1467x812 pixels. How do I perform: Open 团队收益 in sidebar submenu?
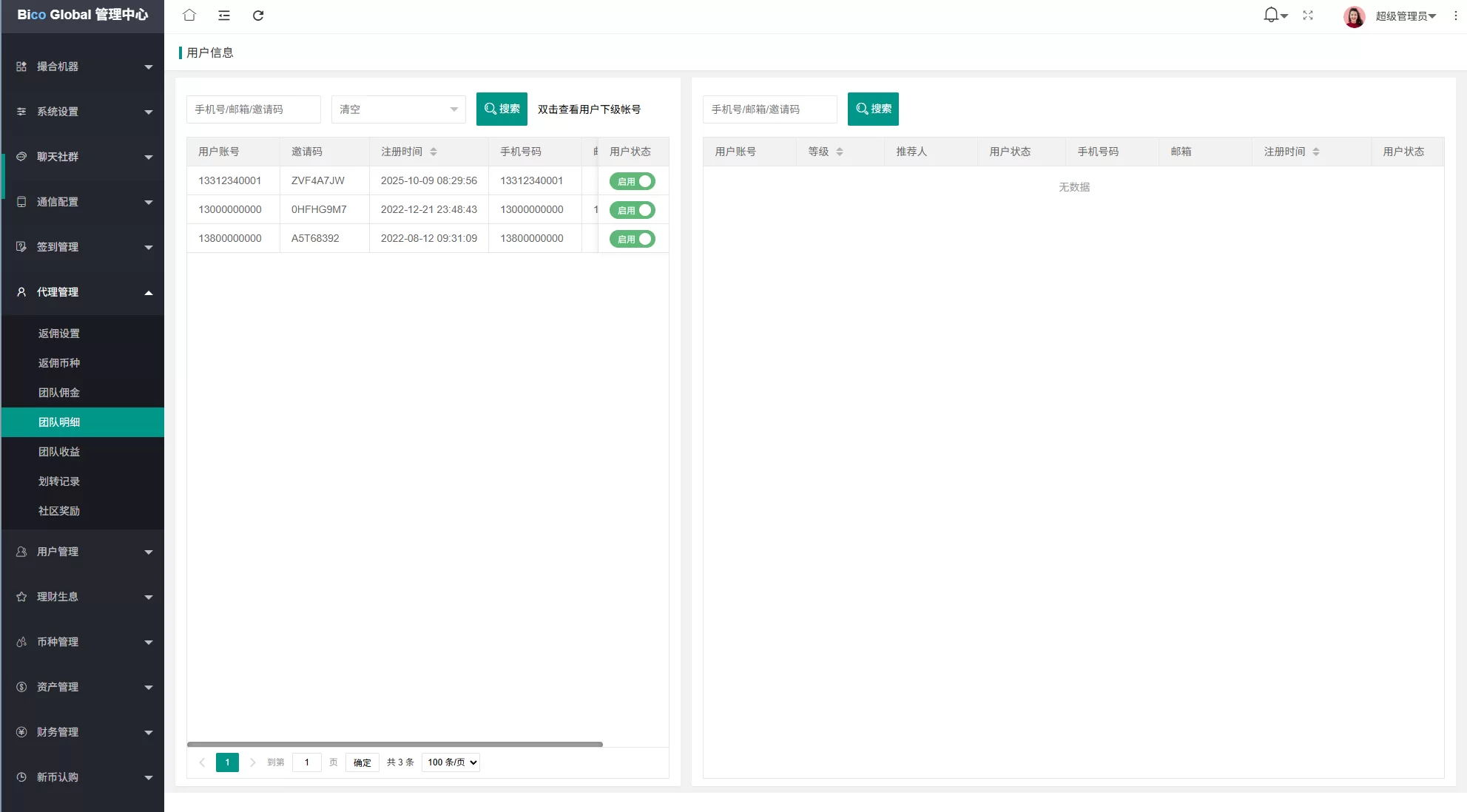point(59,452)
